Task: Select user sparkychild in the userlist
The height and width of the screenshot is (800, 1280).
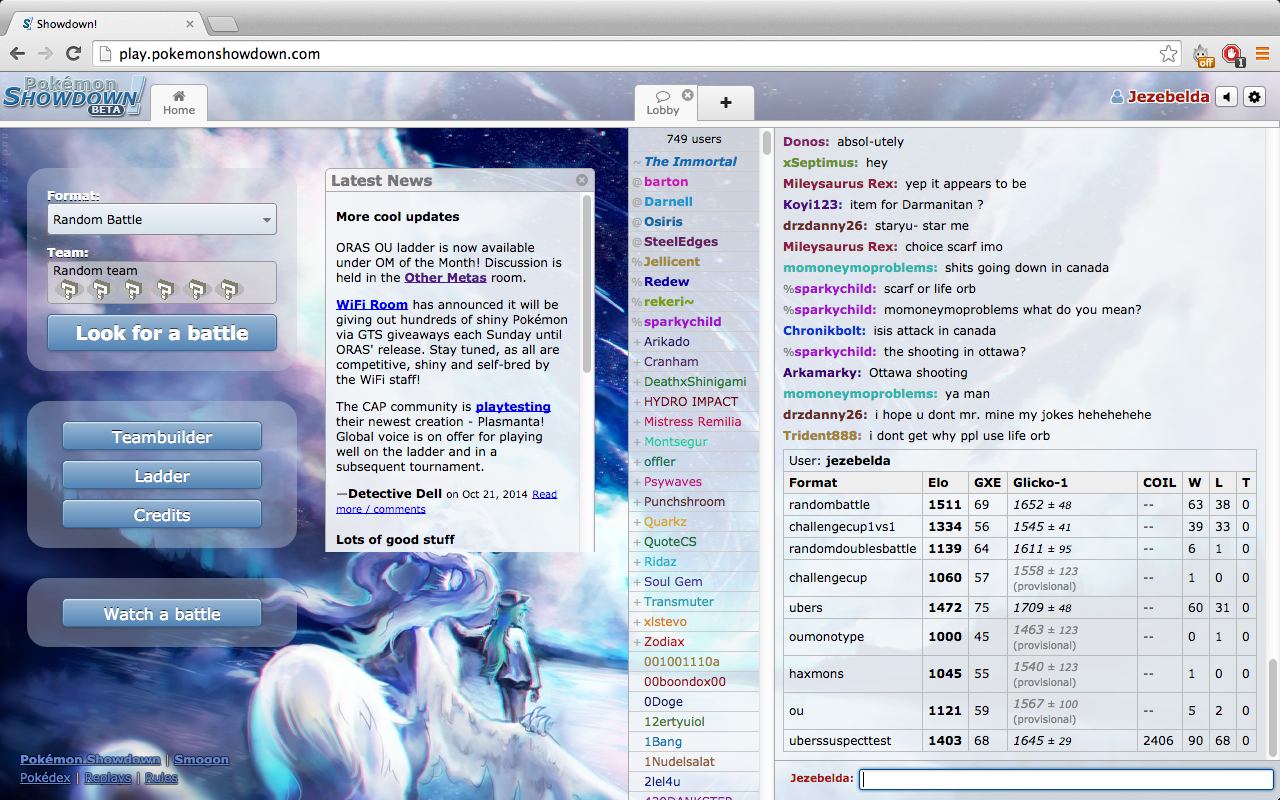Action: [x=694, y=321]
